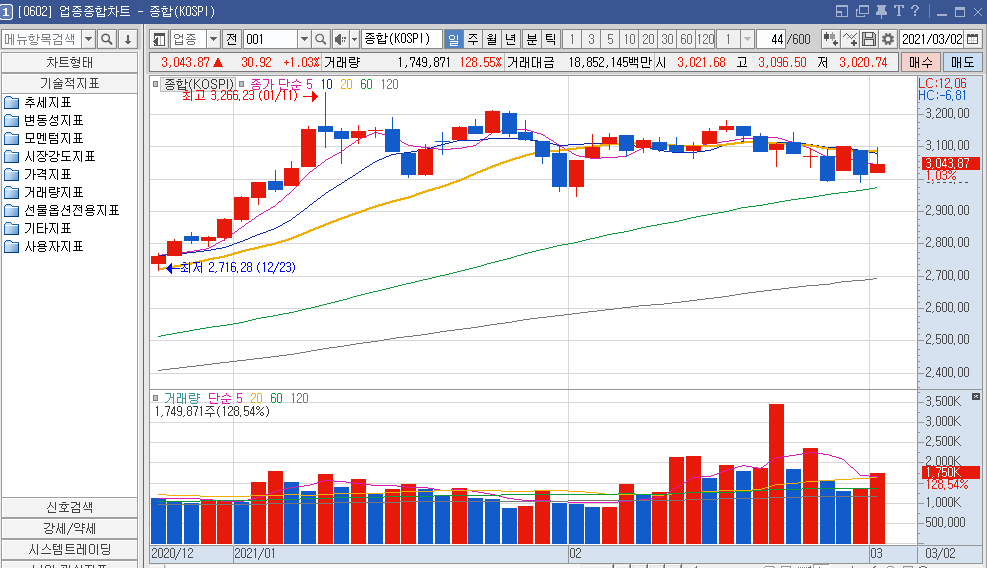The height and width of the screenshot is (568, 987).
Task: Open the 차트형태 panel tab
Action: 69,62
